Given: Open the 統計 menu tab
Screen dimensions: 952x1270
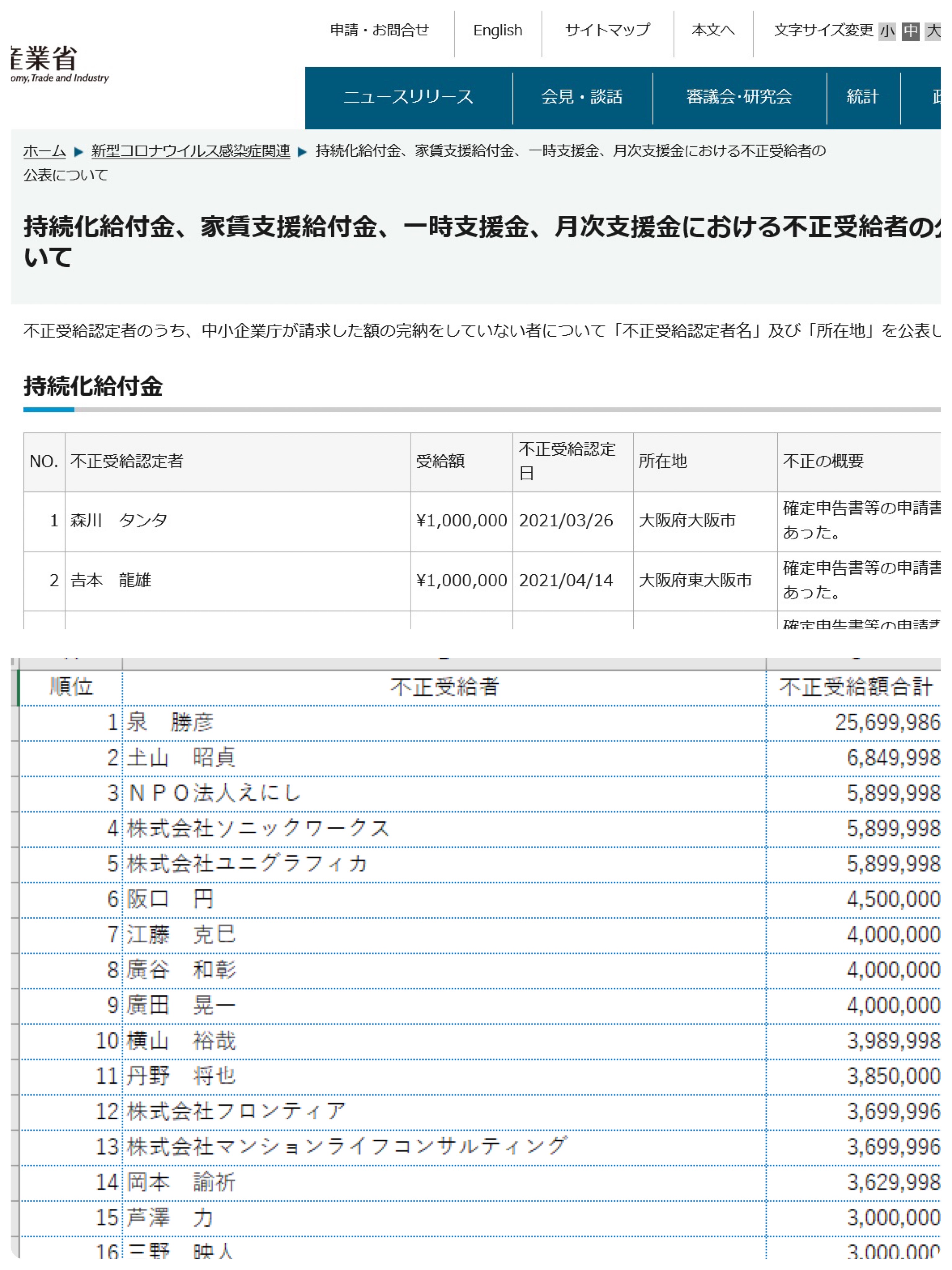Looking at the screenshot, I should coord(863,97).
